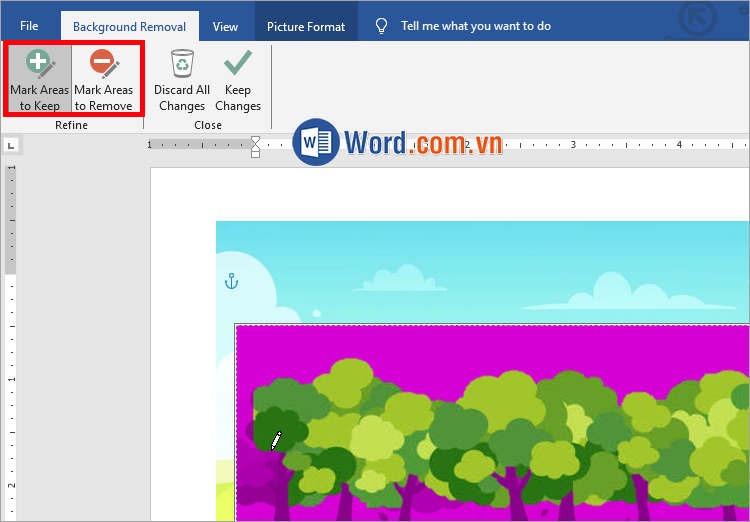This screenshot has height=522, width=750.
Task: Click the vertical ruler at mark 1
Action: 11,379
